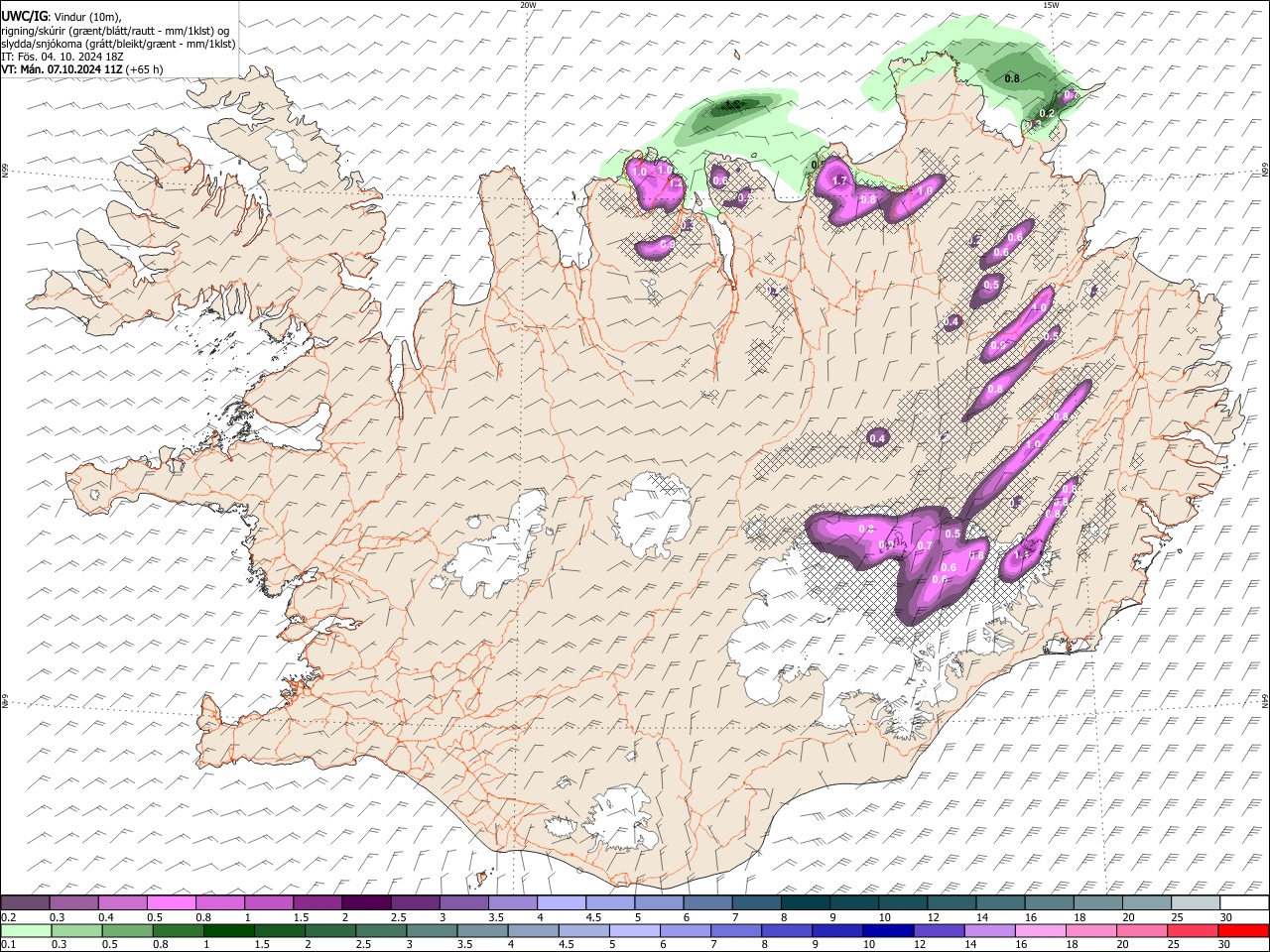Click the 'IT: Fös. 04. 10. 2024 18Z' line
Screen dimensions: 1270x952
pos(63,57)
